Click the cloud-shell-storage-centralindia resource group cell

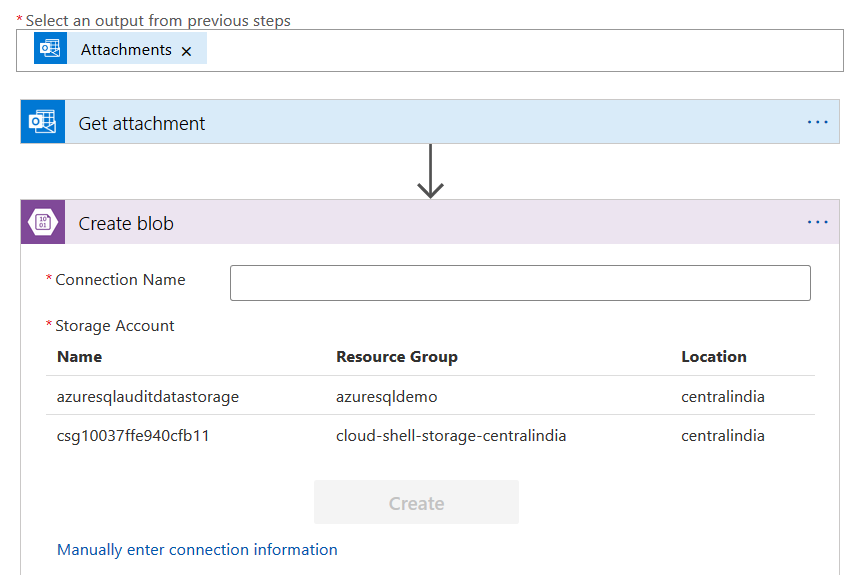(451, 436)
